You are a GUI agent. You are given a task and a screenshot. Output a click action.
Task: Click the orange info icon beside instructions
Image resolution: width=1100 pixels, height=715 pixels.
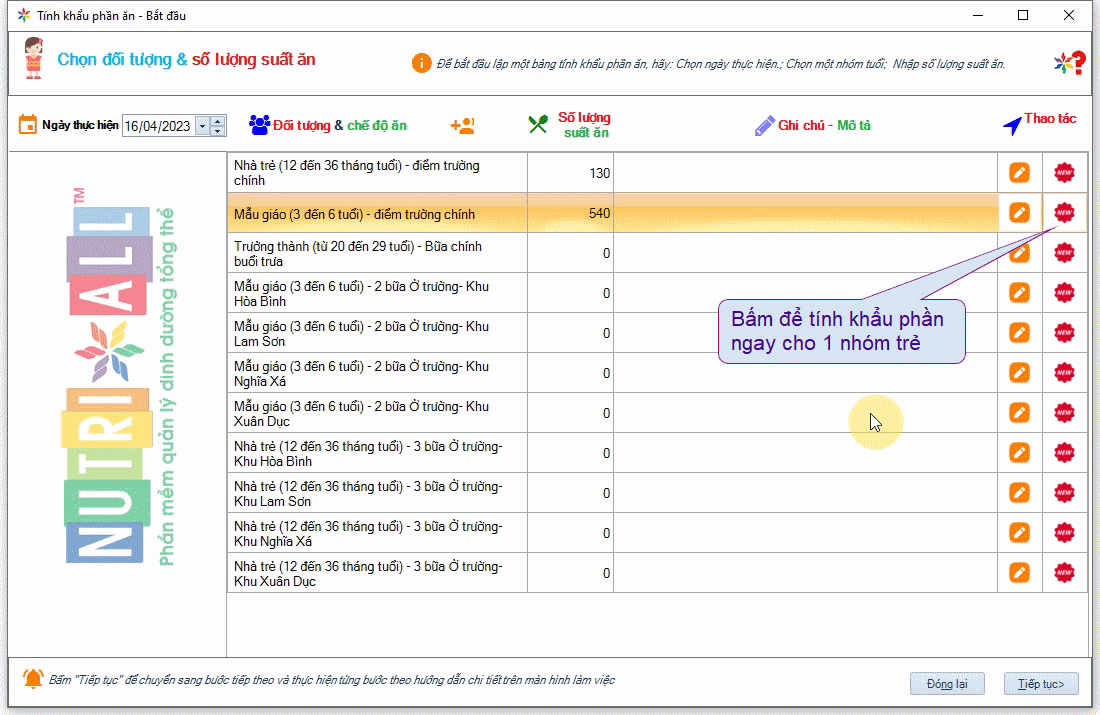tap(421, 63)
